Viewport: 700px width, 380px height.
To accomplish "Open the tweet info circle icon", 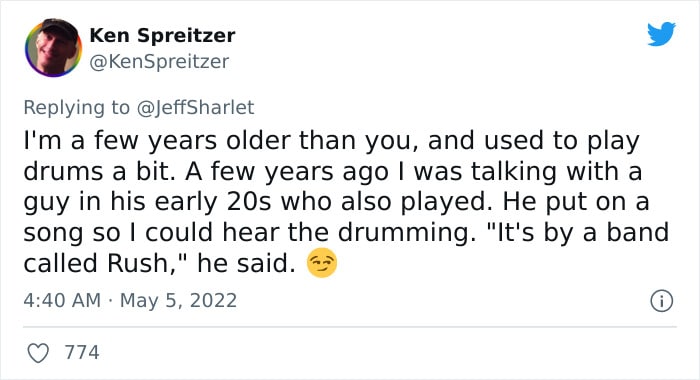I will point(661,301).
